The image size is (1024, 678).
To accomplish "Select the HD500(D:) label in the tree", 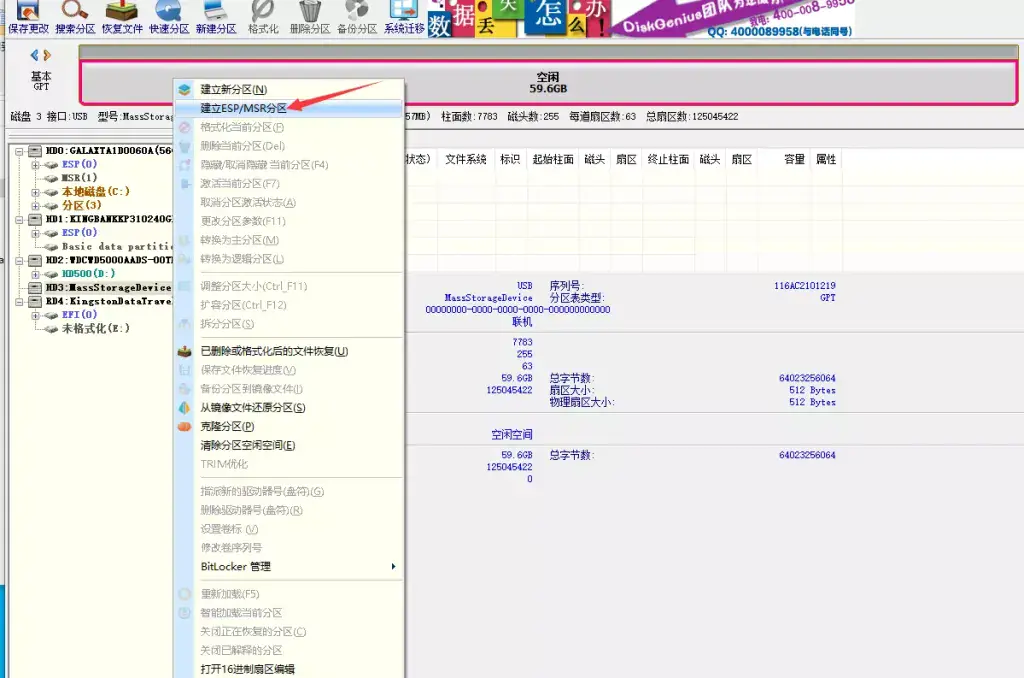I will [88, 274].
